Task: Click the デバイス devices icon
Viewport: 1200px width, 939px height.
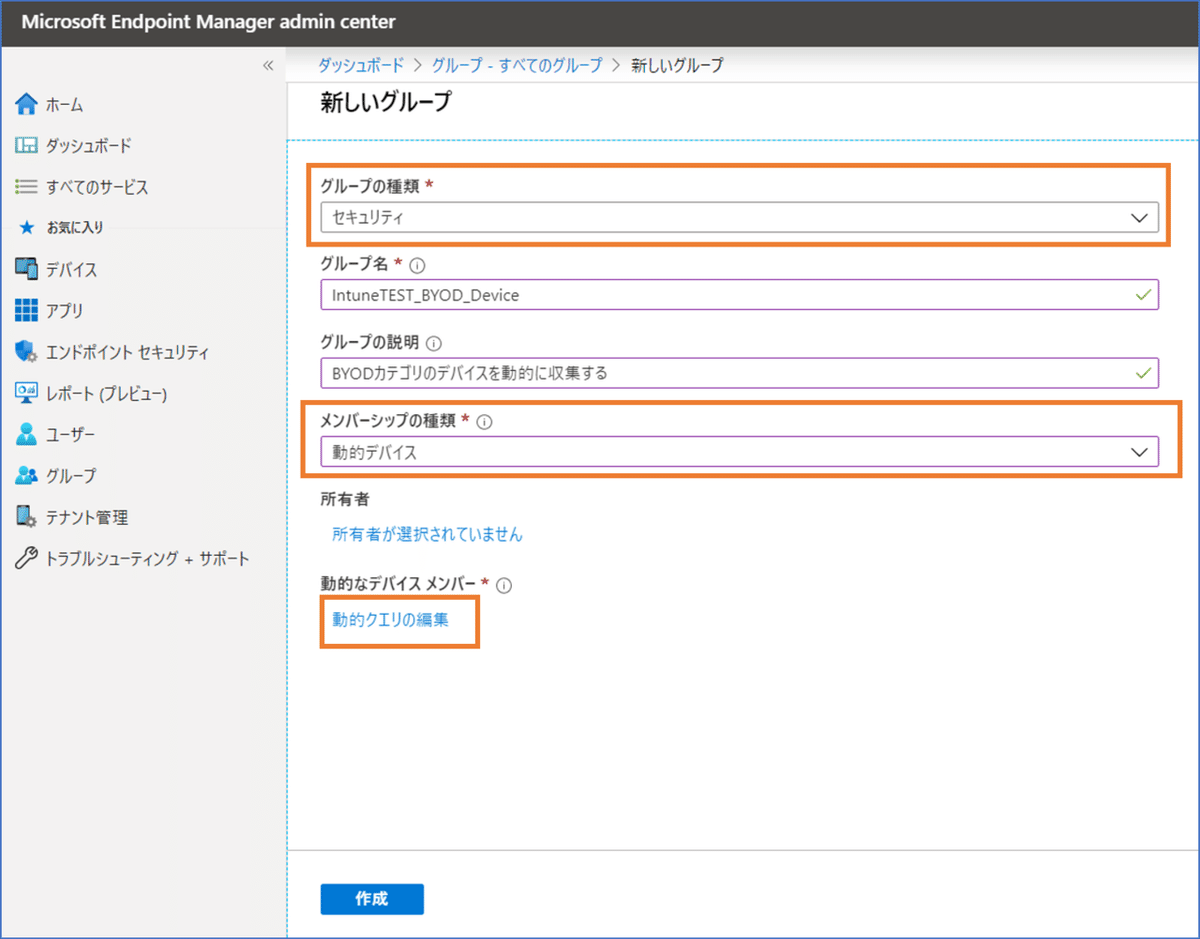Action: [x=27, y=269]
